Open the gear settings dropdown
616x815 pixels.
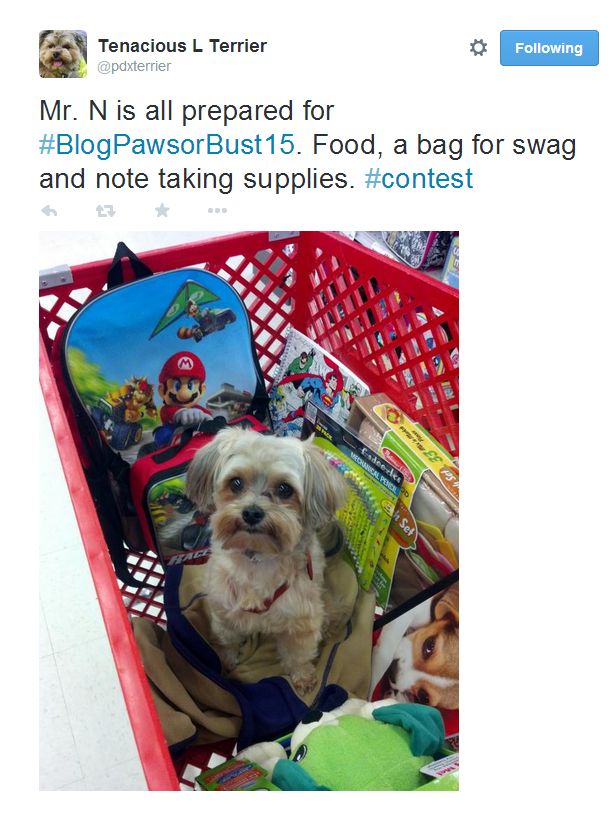(478, 48)
